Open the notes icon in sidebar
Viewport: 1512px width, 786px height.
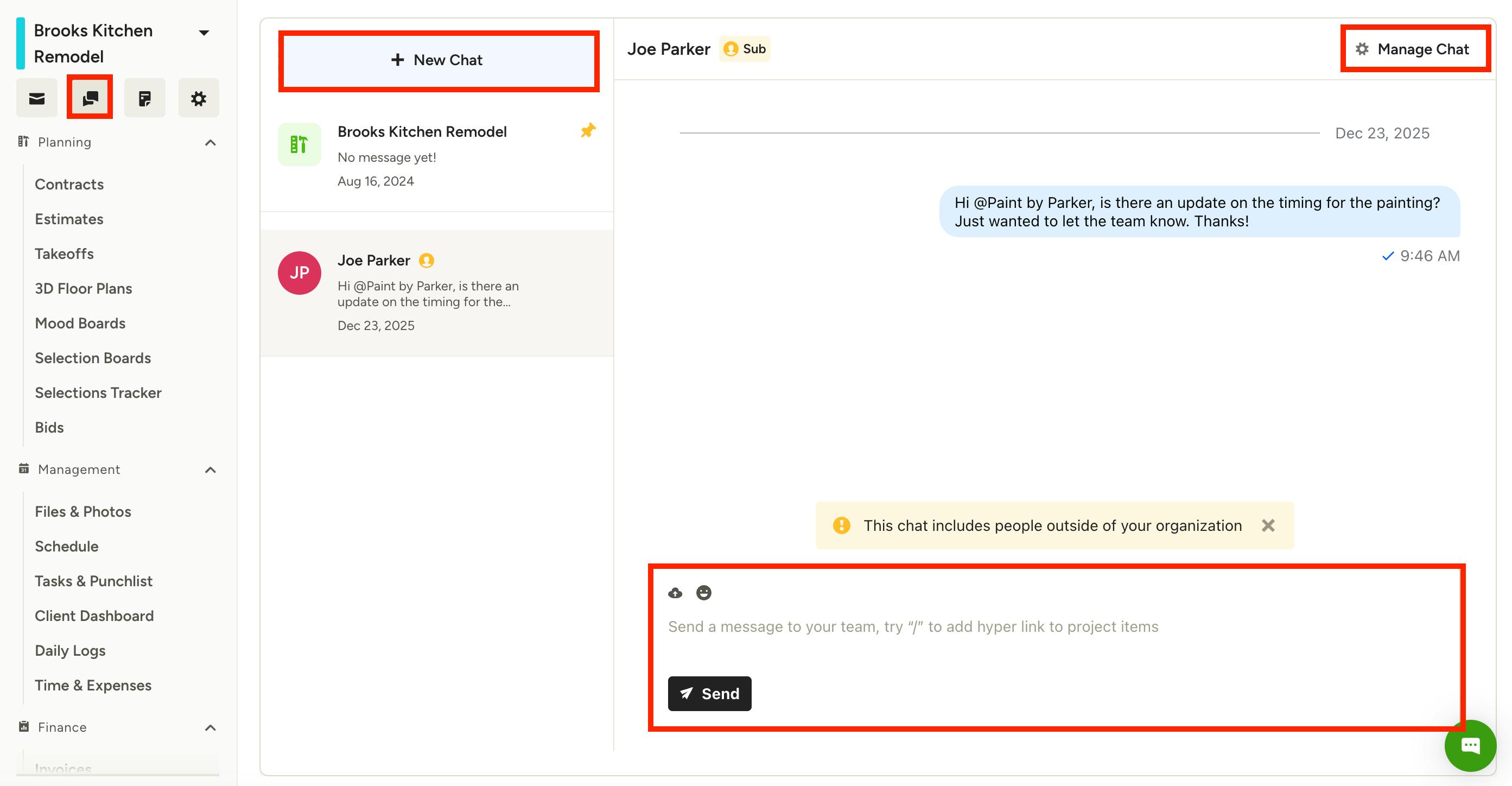pyautogui.click(x=144, y=98)
